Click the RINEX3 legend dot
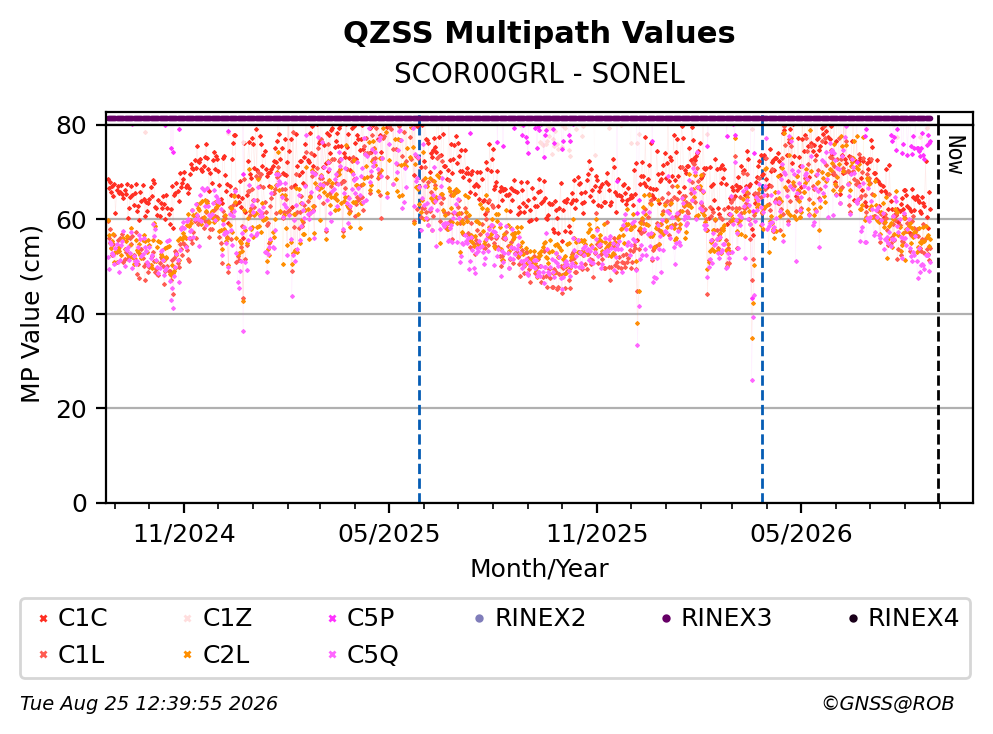 (x=666, y=619)
